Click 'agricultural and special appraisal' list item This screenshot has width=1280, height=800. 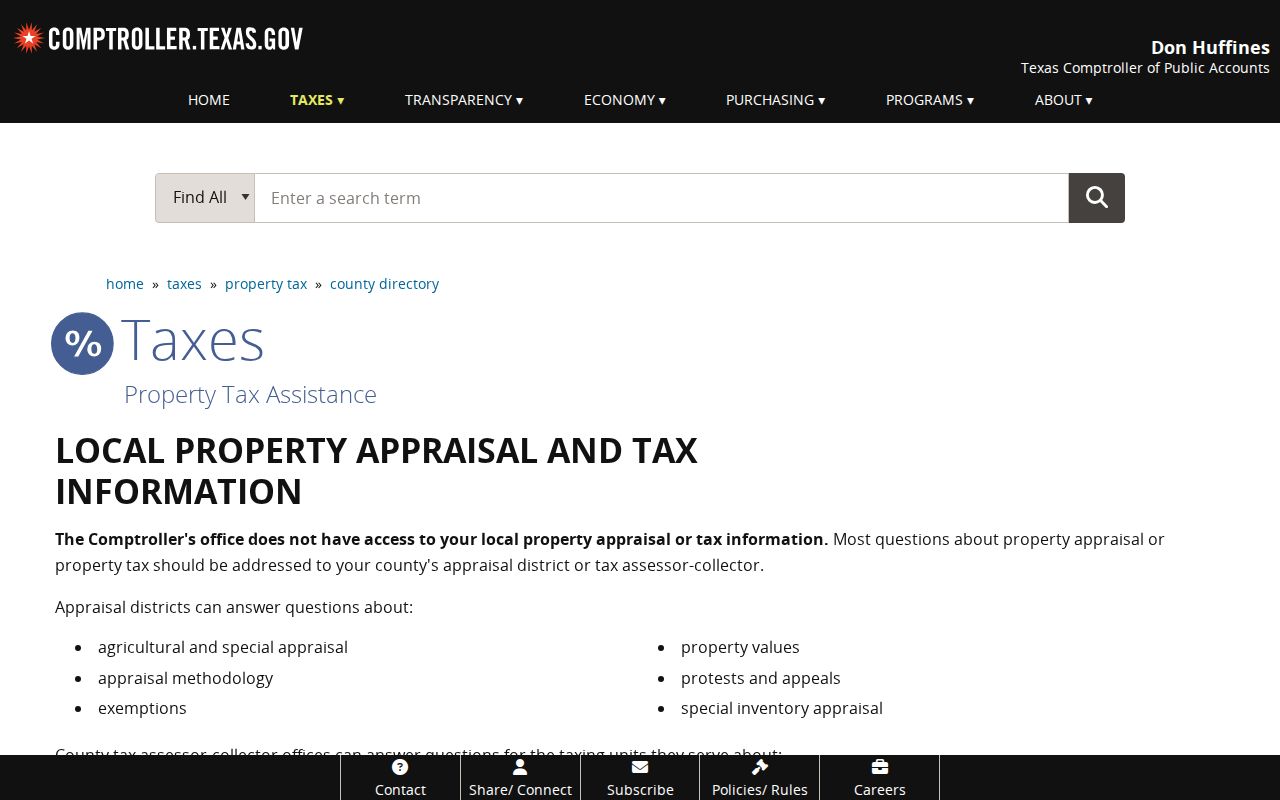coord(223,647)
